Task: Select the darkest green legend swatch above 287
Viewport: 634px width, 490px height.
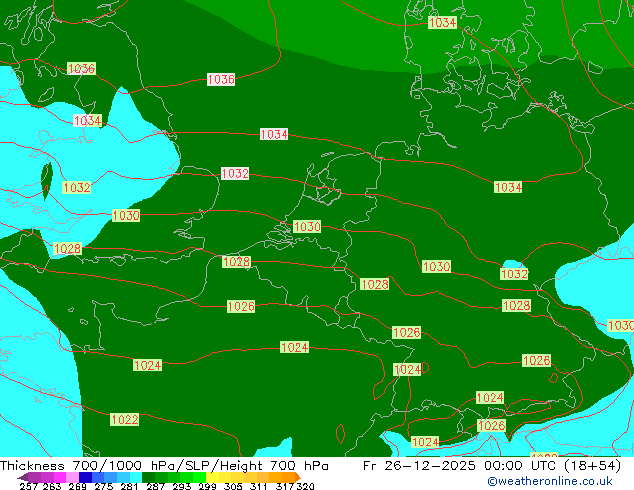Action: pyautogui.click(x=148, y=477)
